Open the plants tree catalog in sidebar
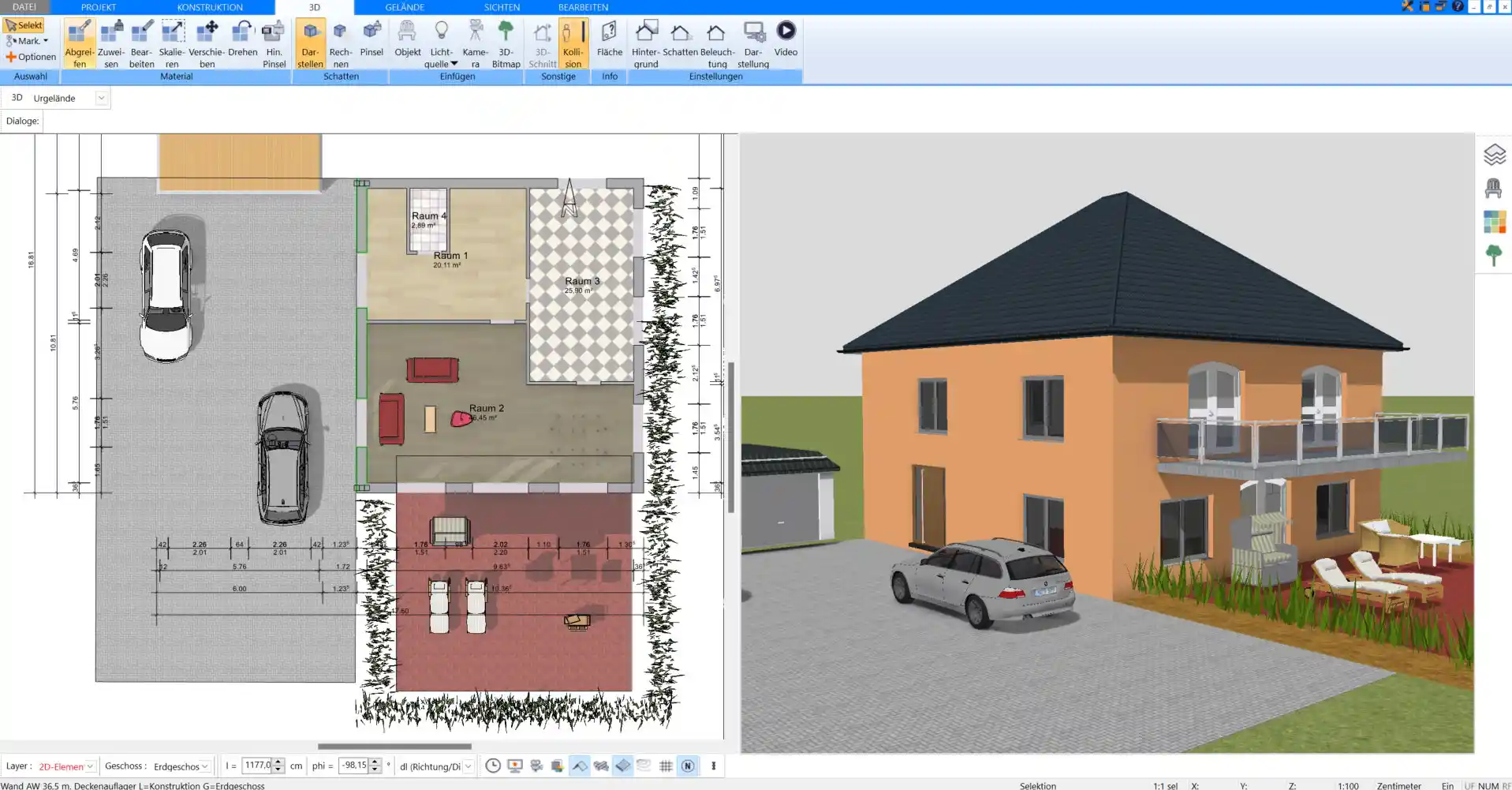The image size is (1512, 790). click(x=1493, y=255)
